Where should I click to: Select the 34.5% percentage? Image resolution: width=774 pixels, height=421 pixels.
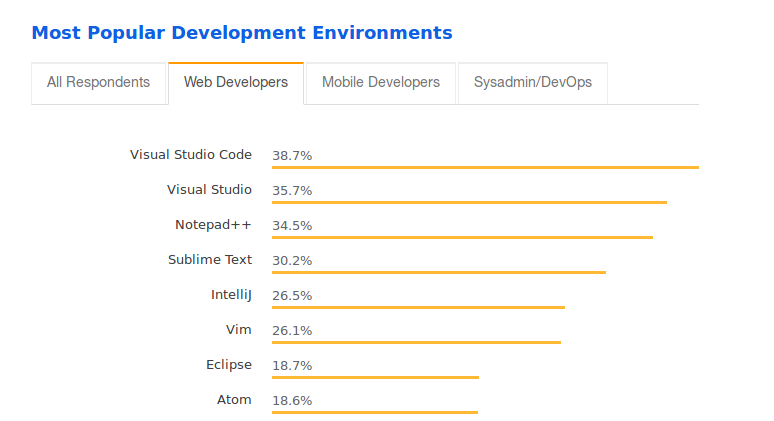click(x=292, y=226)
